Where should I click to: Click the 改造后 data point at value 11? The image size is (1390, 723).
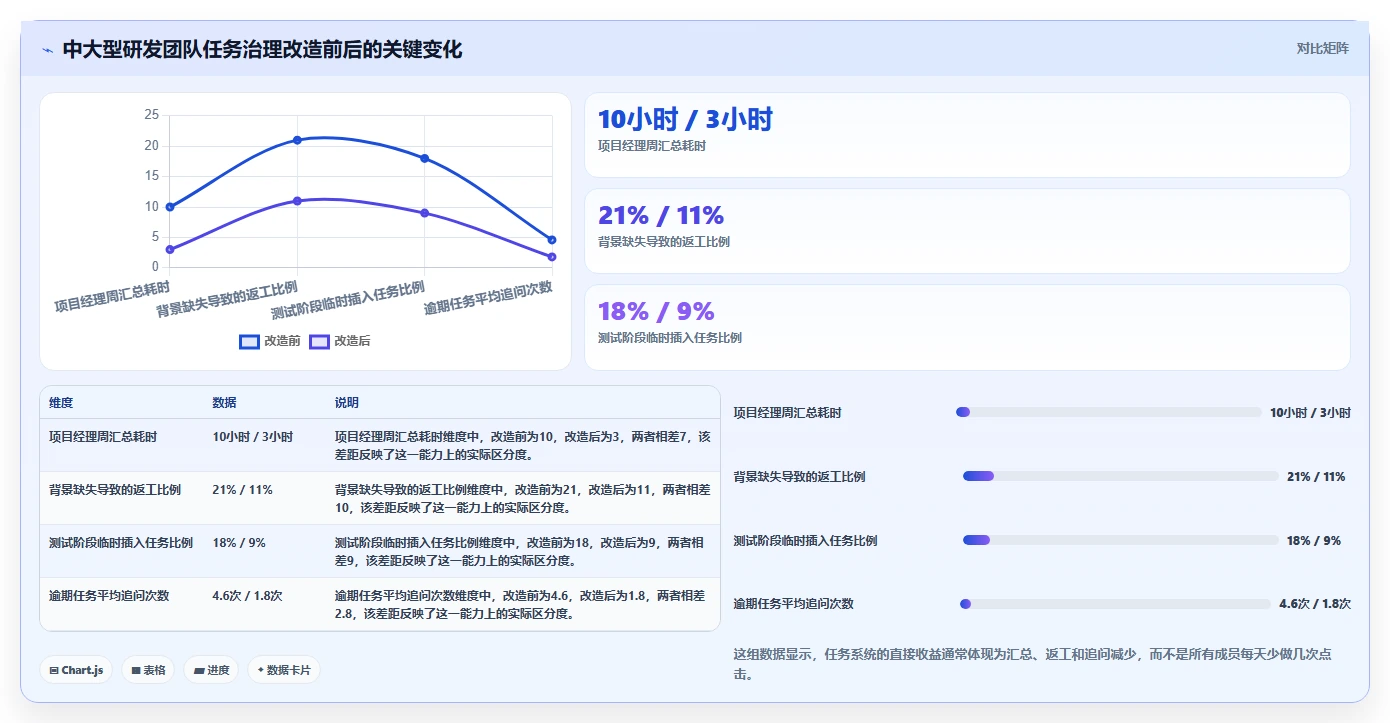(x=297, y=201)
